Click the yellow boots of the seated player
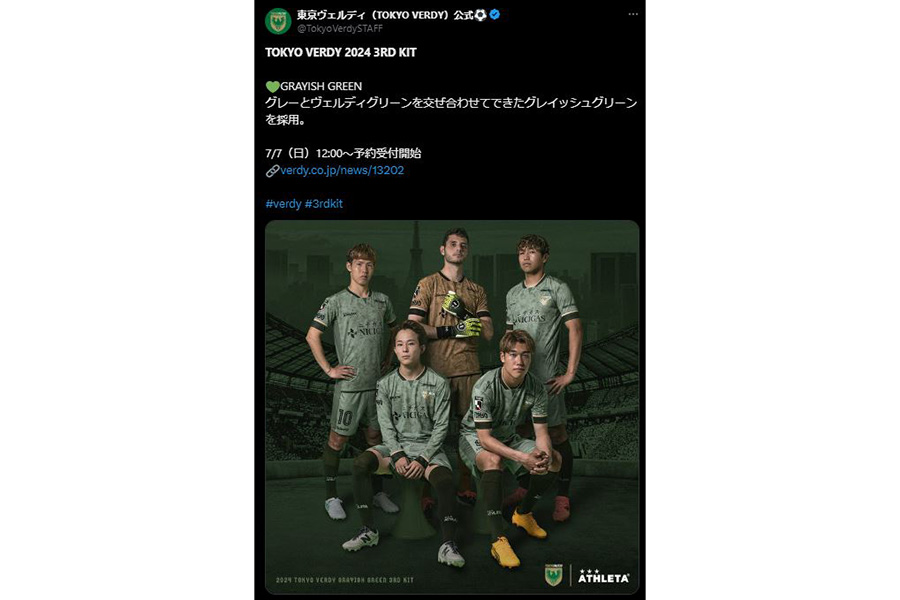 [518, 535]
